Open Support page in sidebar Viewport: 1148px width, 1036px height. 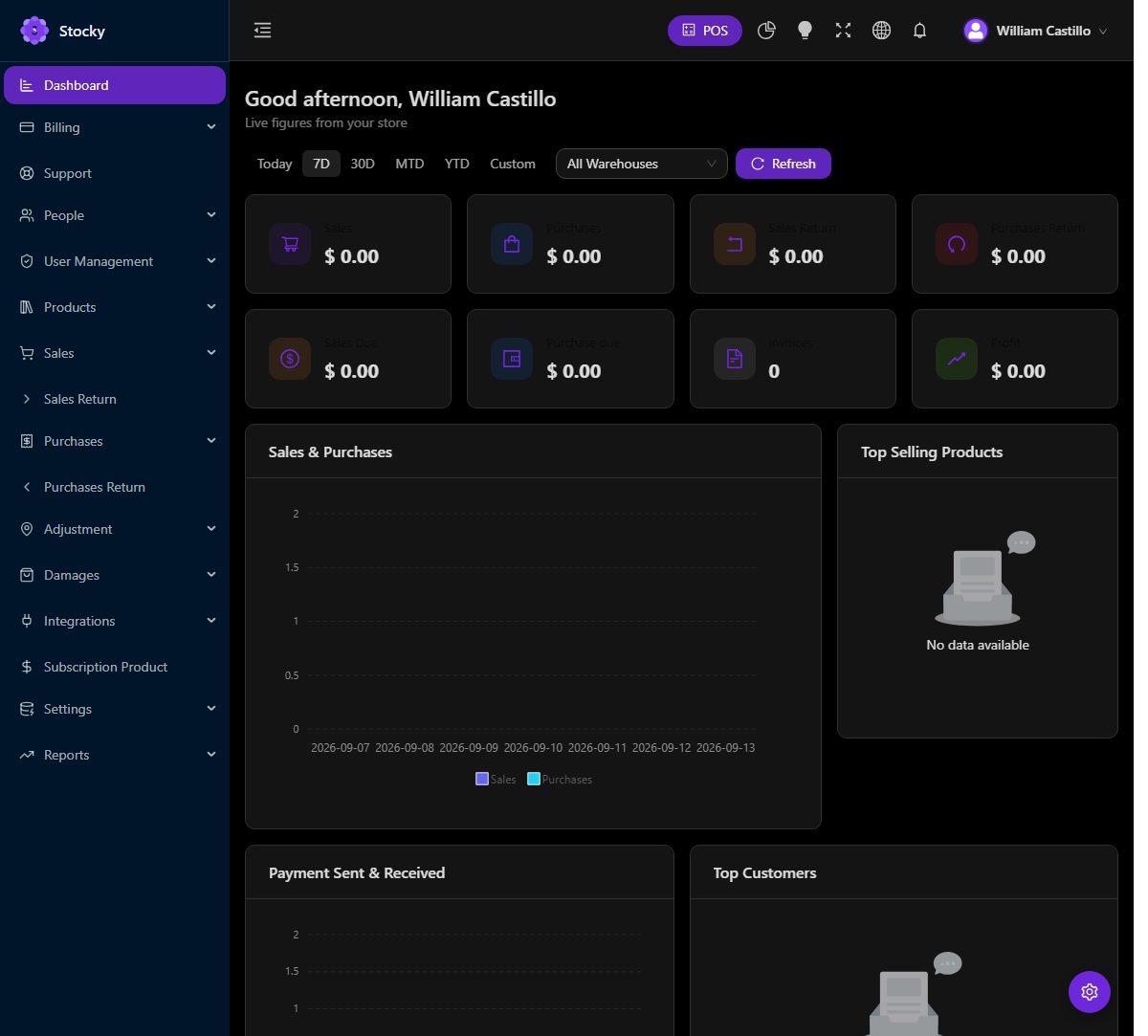click(115, 173)
